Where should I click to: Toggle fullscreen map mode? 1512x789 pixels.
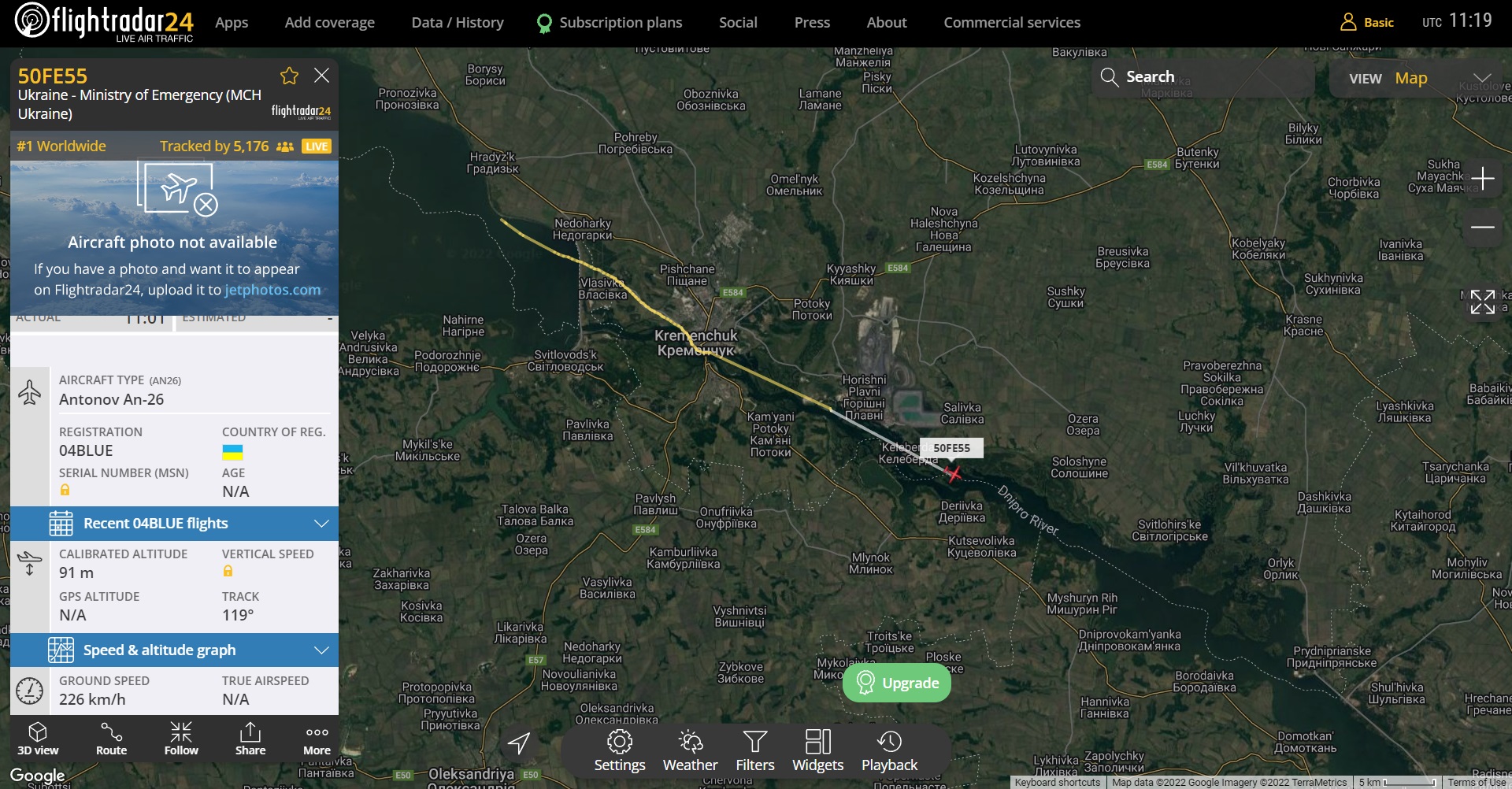click(1482, 302)
